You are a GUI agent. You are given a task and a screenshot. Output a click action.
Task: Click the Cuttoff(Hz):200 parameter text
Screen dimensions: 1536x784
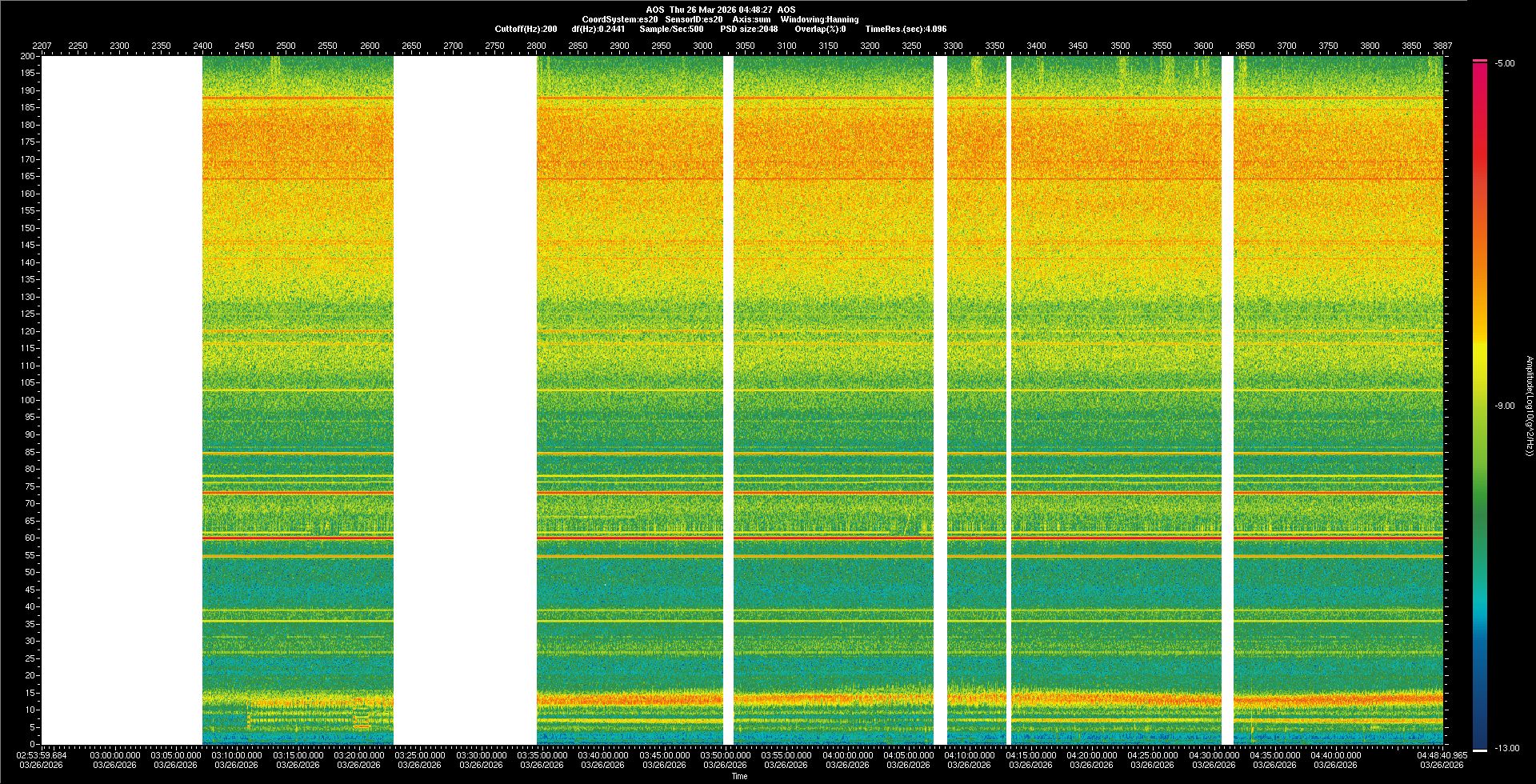click(526, 29)
